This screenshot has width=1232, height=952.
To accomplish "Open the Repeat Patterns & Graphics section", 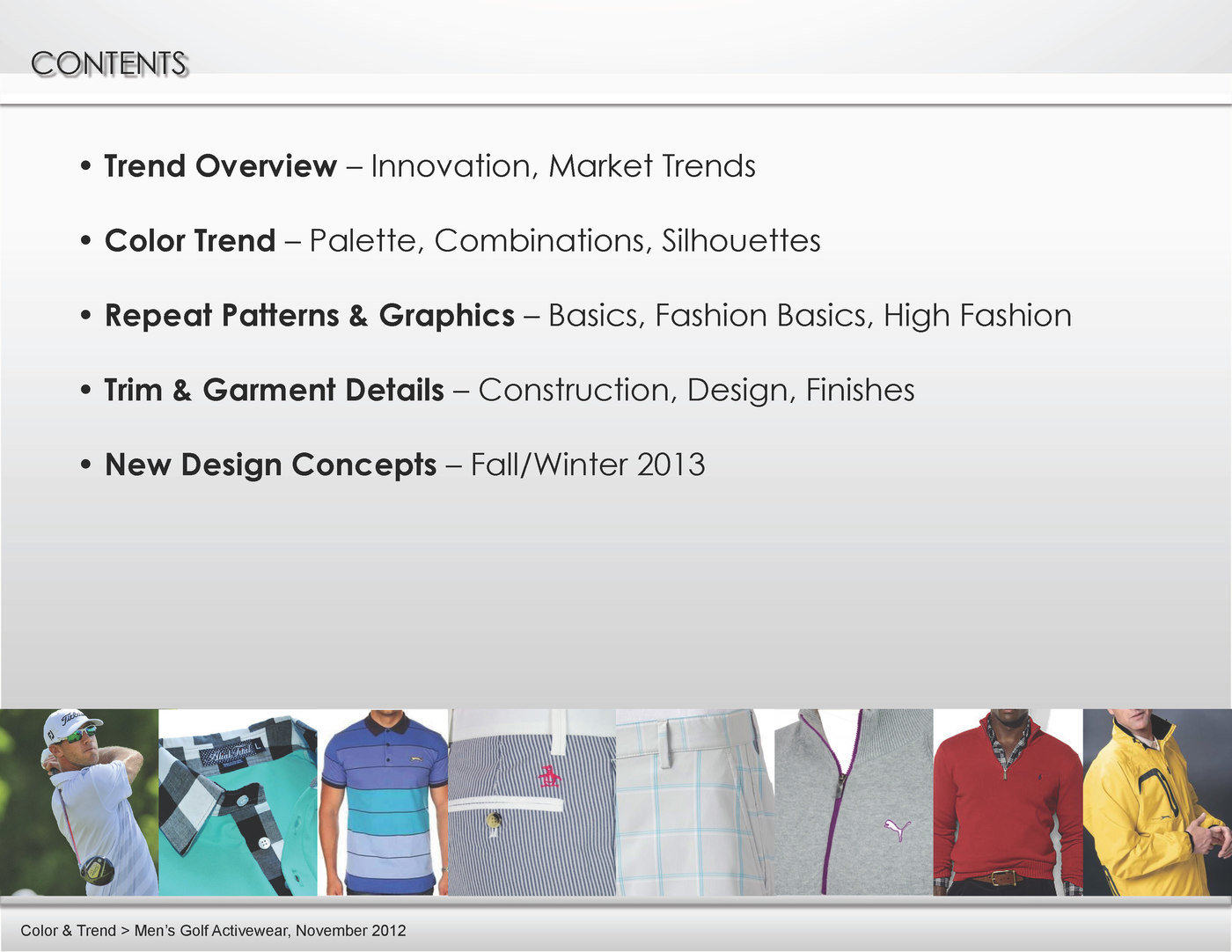I will tap(310, 315).
